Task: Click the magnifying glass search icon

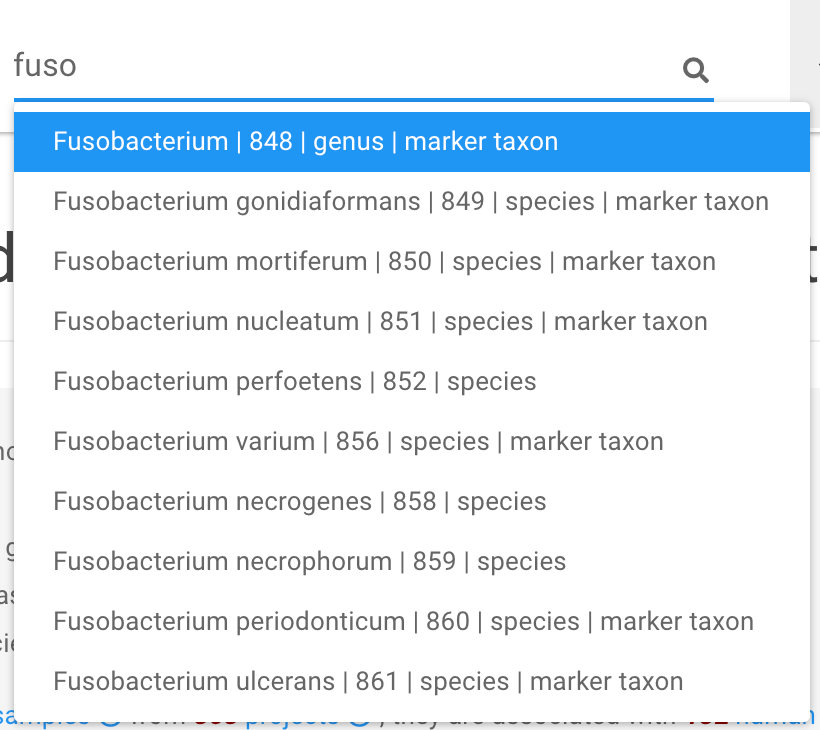Action: pos(696,70)
